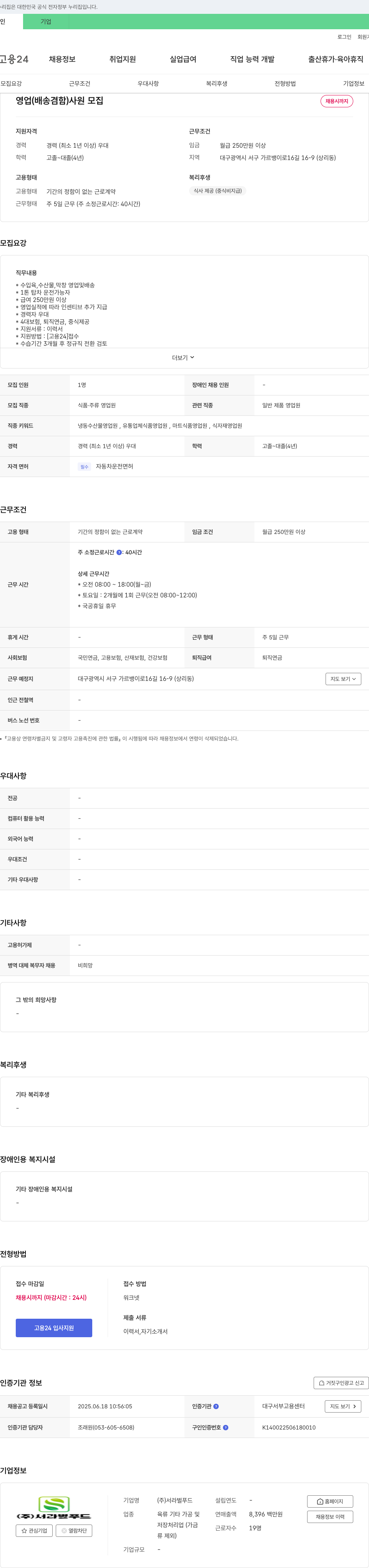The image size is (369, 1568).
Task: Open the 실업급여 menu
Action: coord(183,59)
